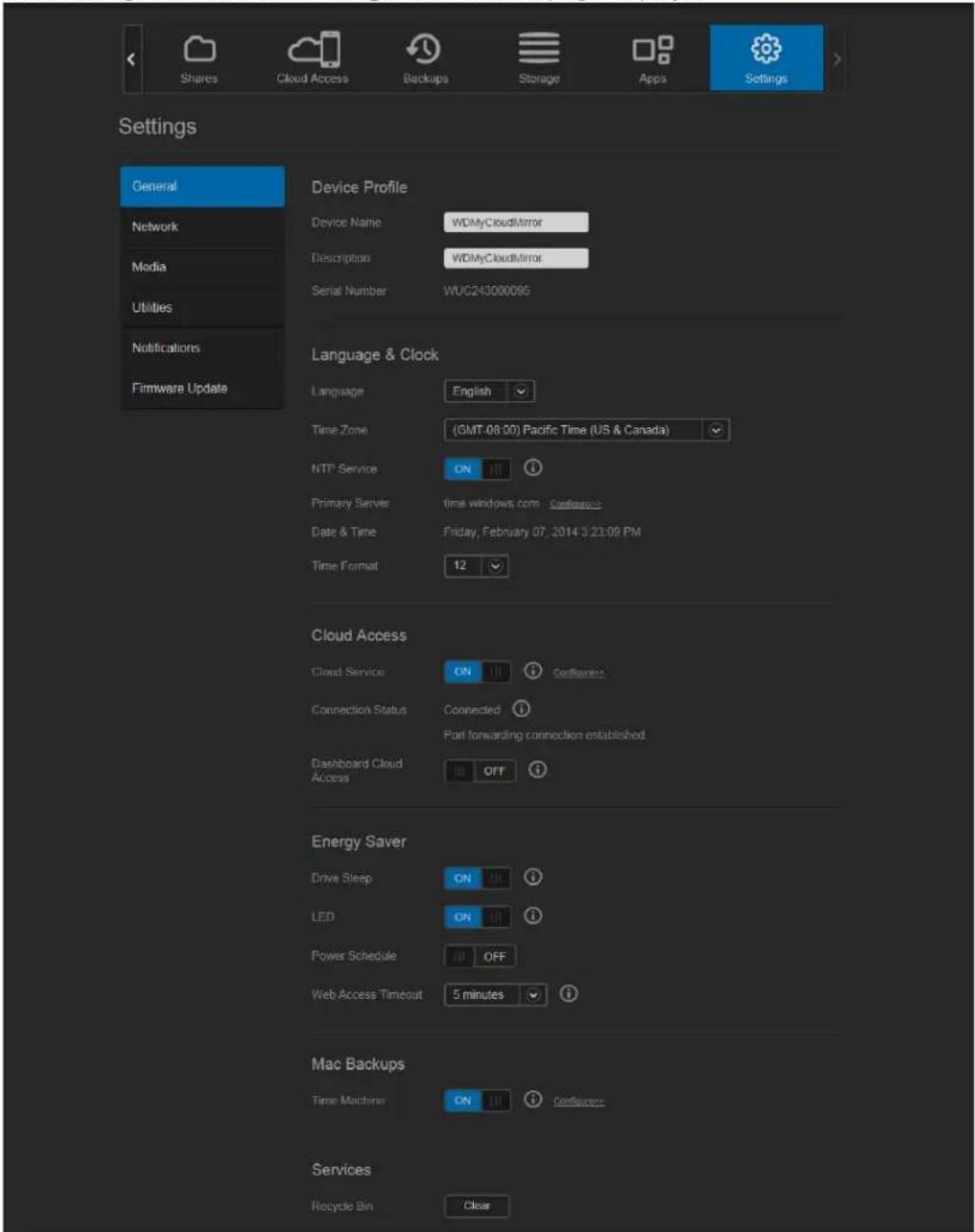The height and width of the screenshot is (1232, 975).
Task: Open the Web Access Timeout dropdown
Action: point(496,995)
